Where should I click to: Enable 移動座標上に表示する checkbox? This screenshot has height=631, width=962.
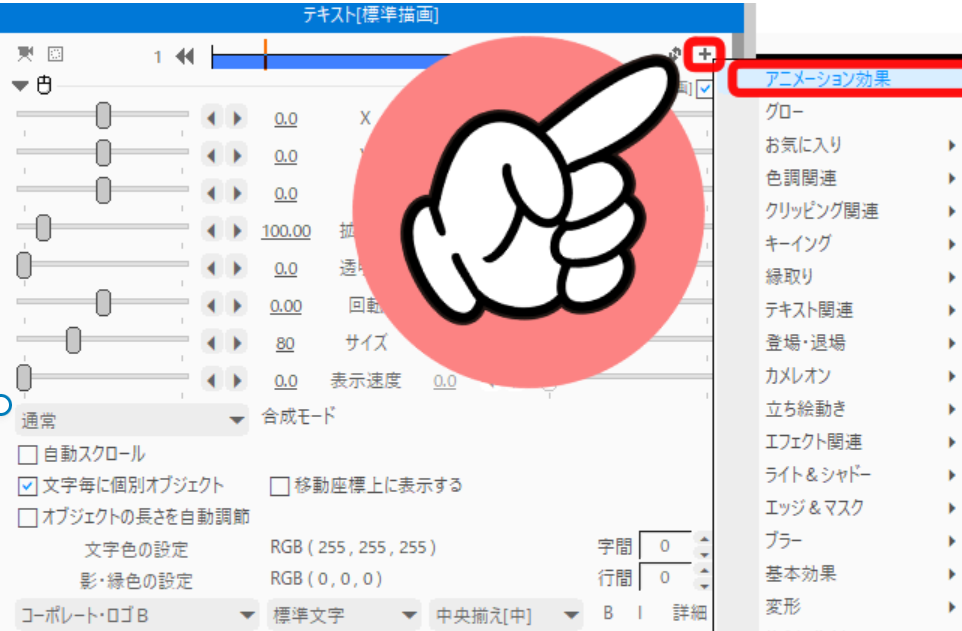279,486
